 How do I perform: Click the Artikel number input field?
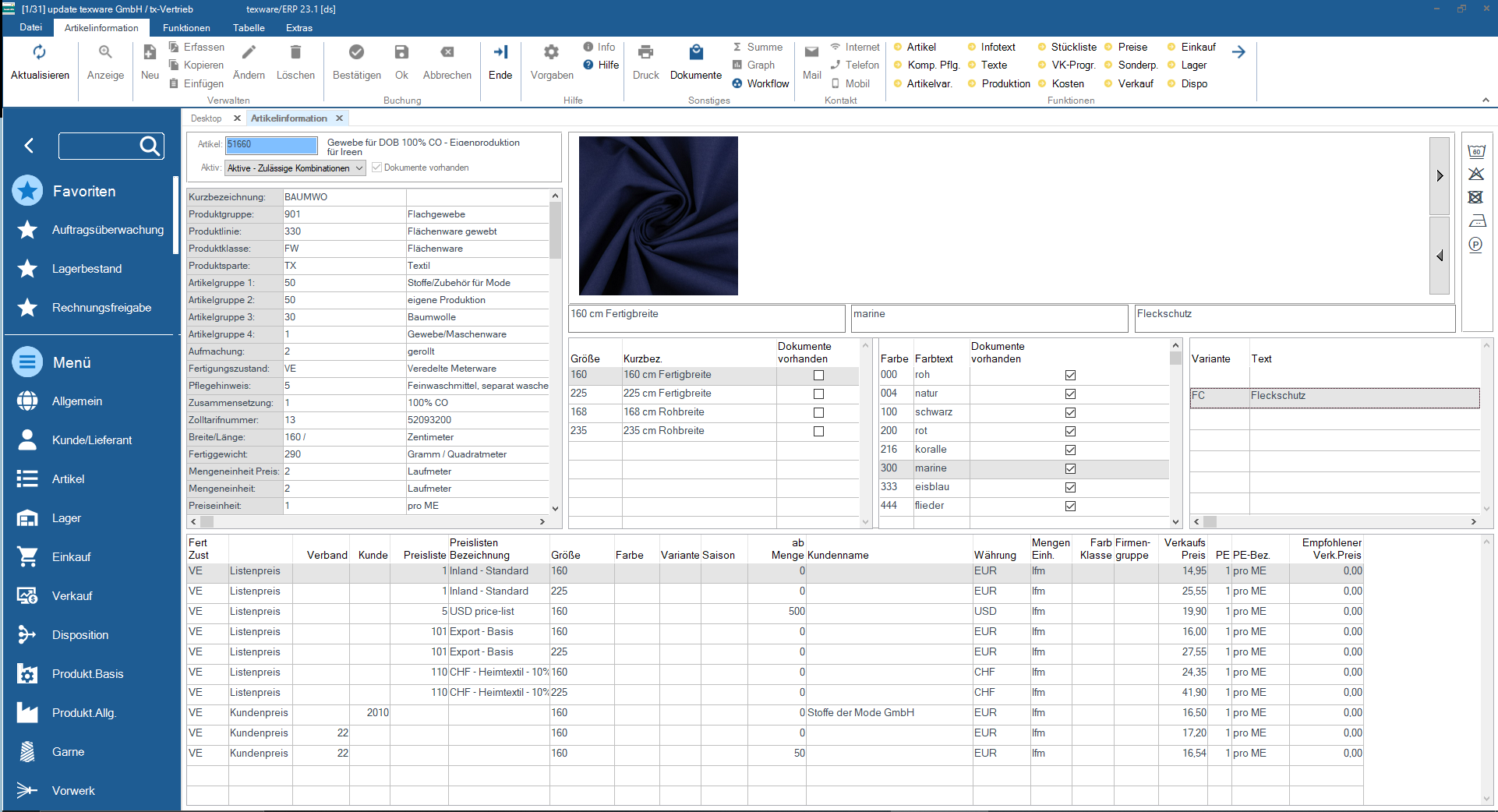point(271,145)
